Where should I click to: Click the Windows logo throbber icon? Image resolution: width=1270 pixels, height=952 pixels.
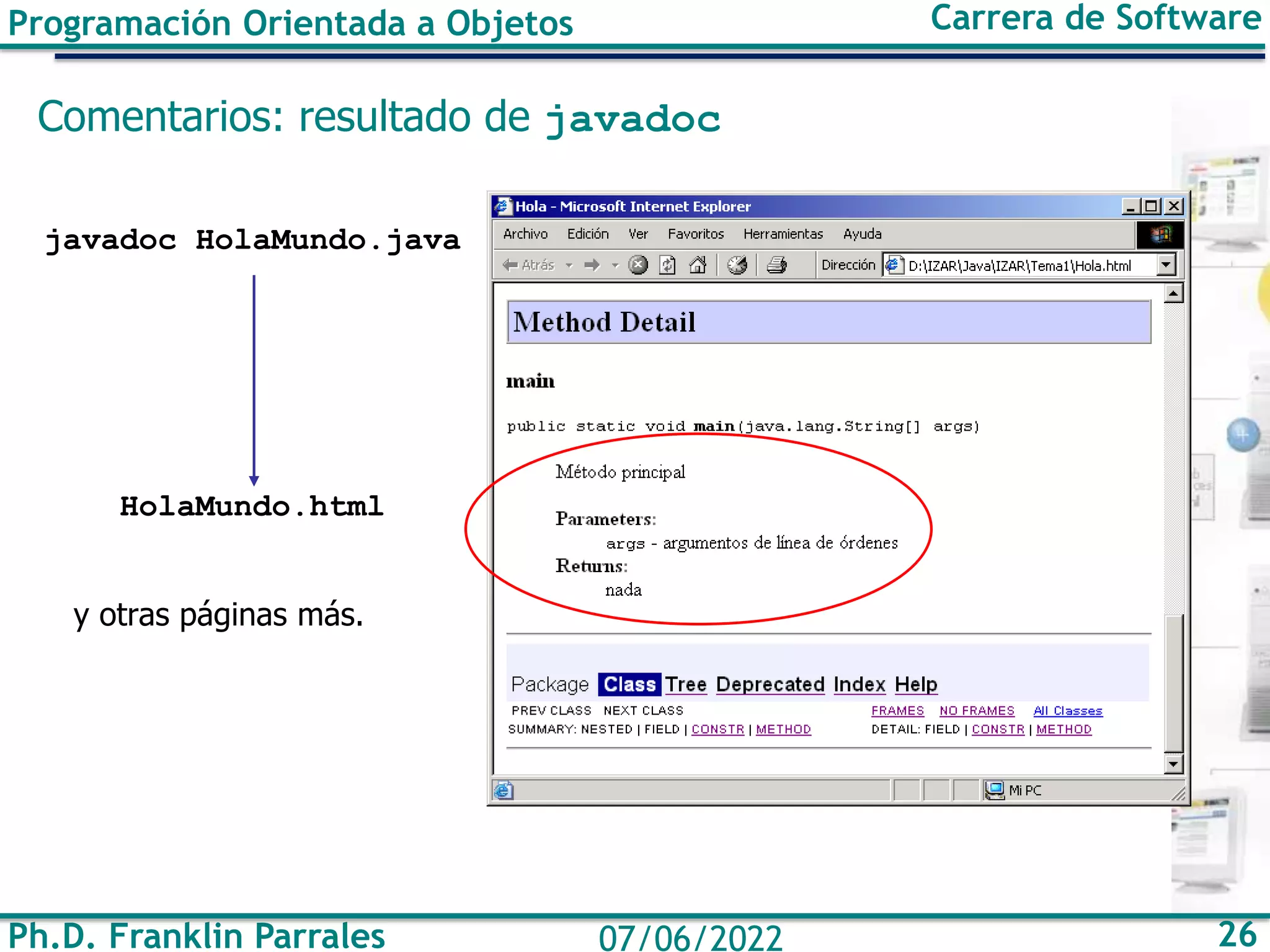pos(1160,235)
